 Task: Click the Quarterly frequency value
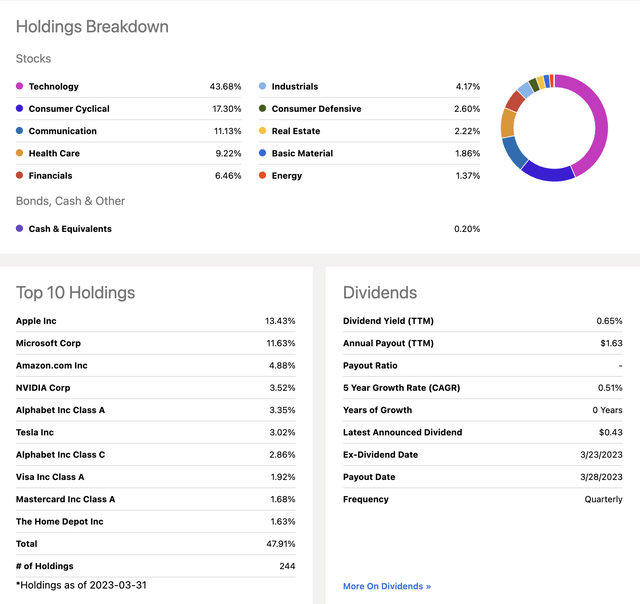click(603, 499)
